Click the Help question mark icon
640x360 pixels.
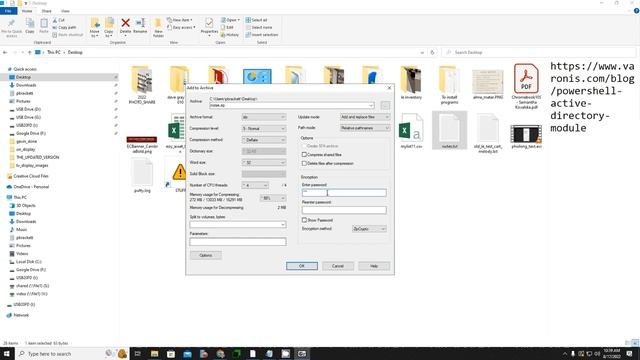[636, 11]
